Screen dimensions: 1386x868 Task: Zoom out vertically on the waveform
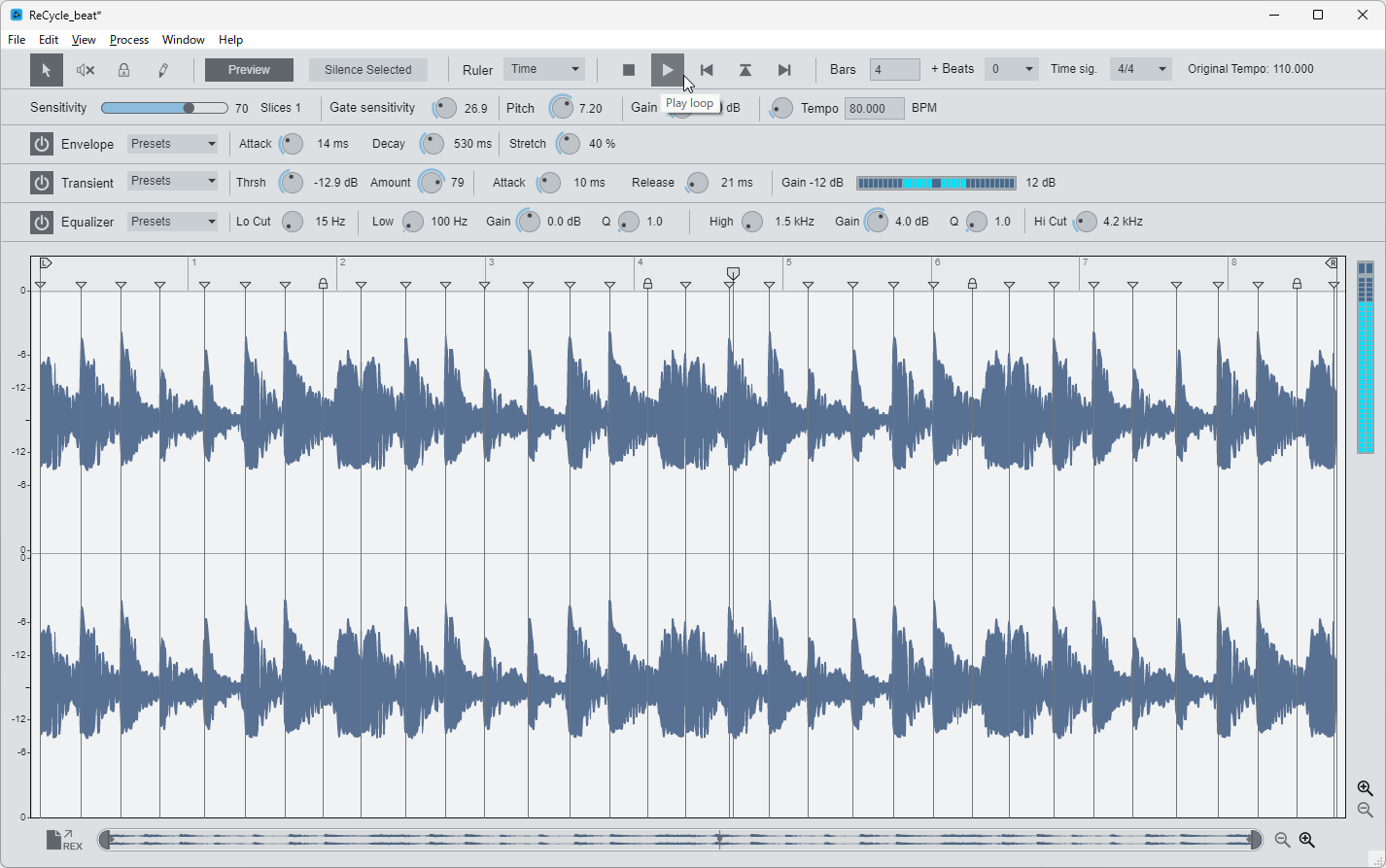tap(1366, 810)
